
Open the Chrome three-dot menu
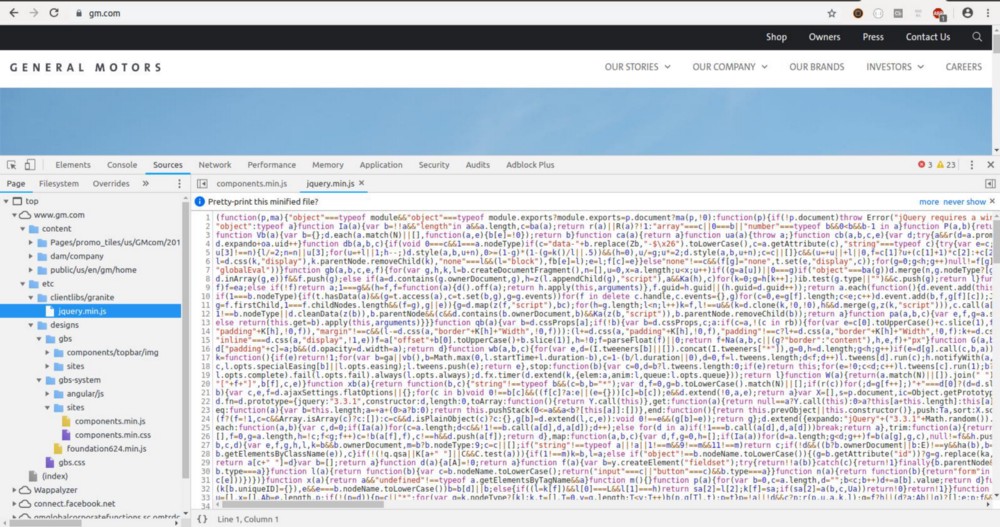[987, 13]
